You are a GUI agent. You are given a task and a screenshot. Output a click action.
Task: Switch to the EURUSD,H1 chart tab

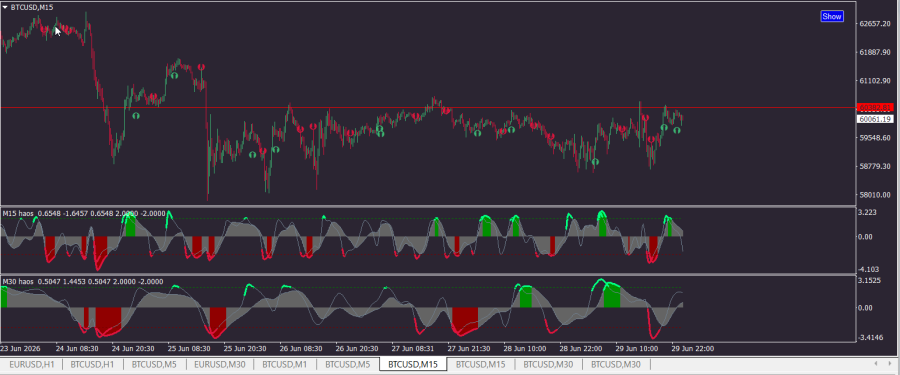tap(32, 364)
